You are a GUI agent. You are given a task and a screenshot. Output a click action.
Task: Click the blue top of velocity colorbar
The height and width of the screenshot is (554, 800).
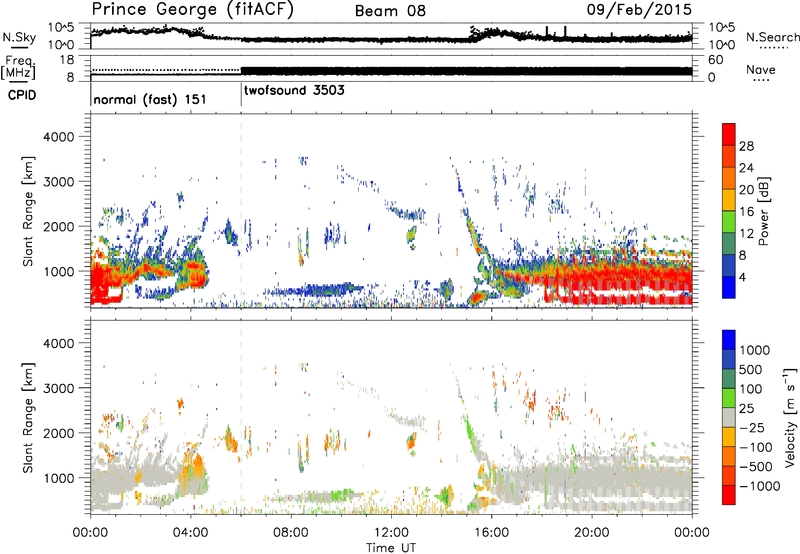pos(729,340)
